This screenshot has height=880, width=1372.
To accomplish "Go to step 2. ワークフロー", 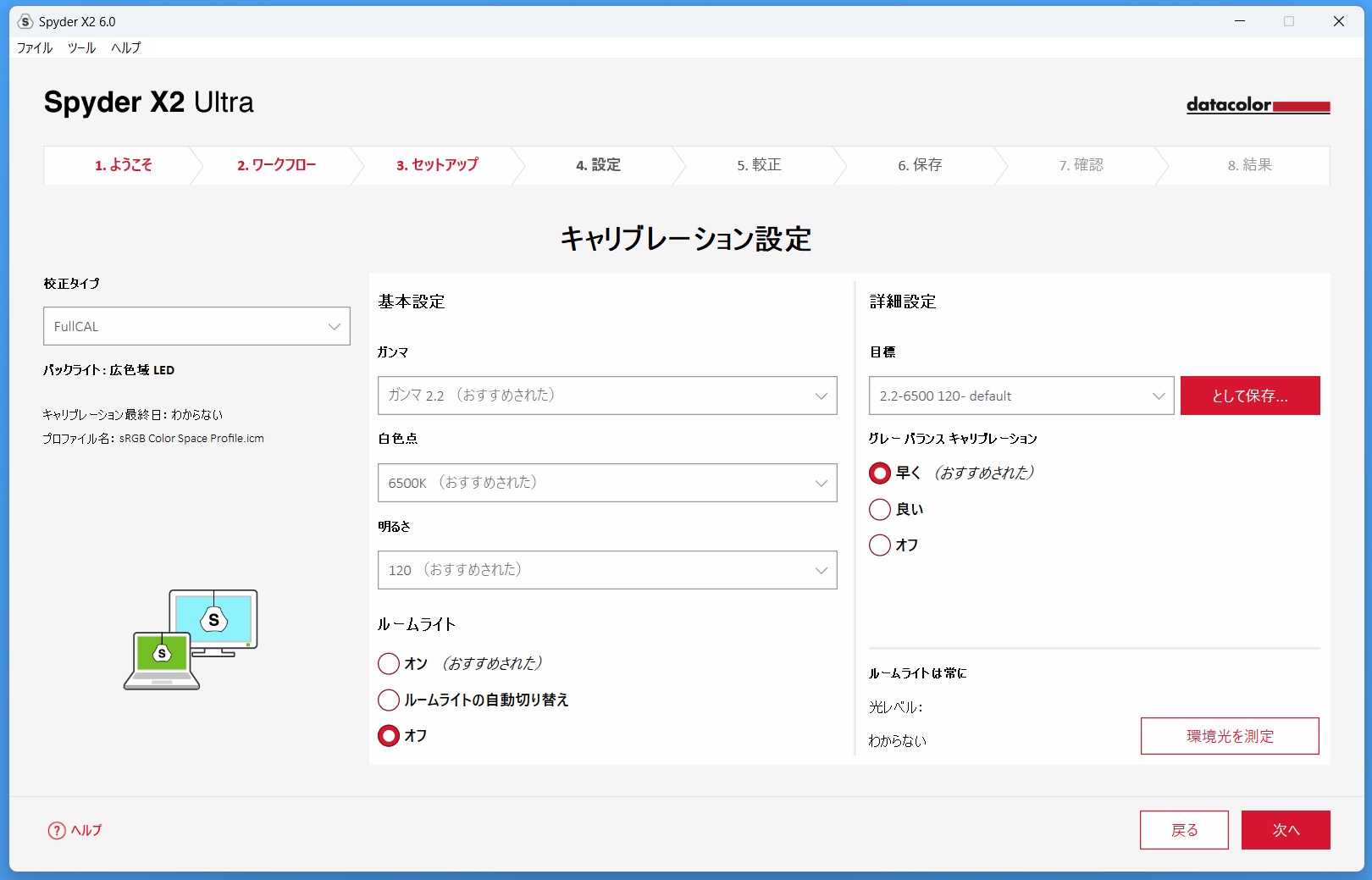I will tap(276, 165).
